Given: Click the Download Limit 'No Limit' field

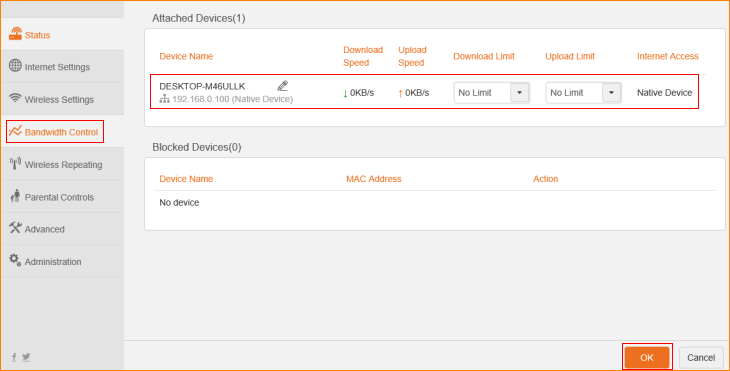Looking at the screenshot, I should pyautogui.click(x=492, y=93).
